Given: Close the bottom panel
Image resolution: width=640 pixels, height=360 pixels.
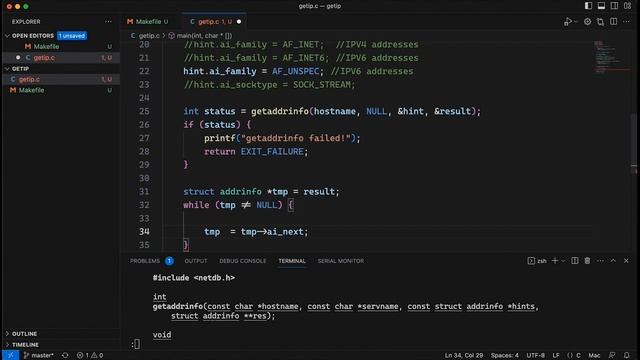Looking at the screenshot, I should pyautogui.click(x=626, y=261).
